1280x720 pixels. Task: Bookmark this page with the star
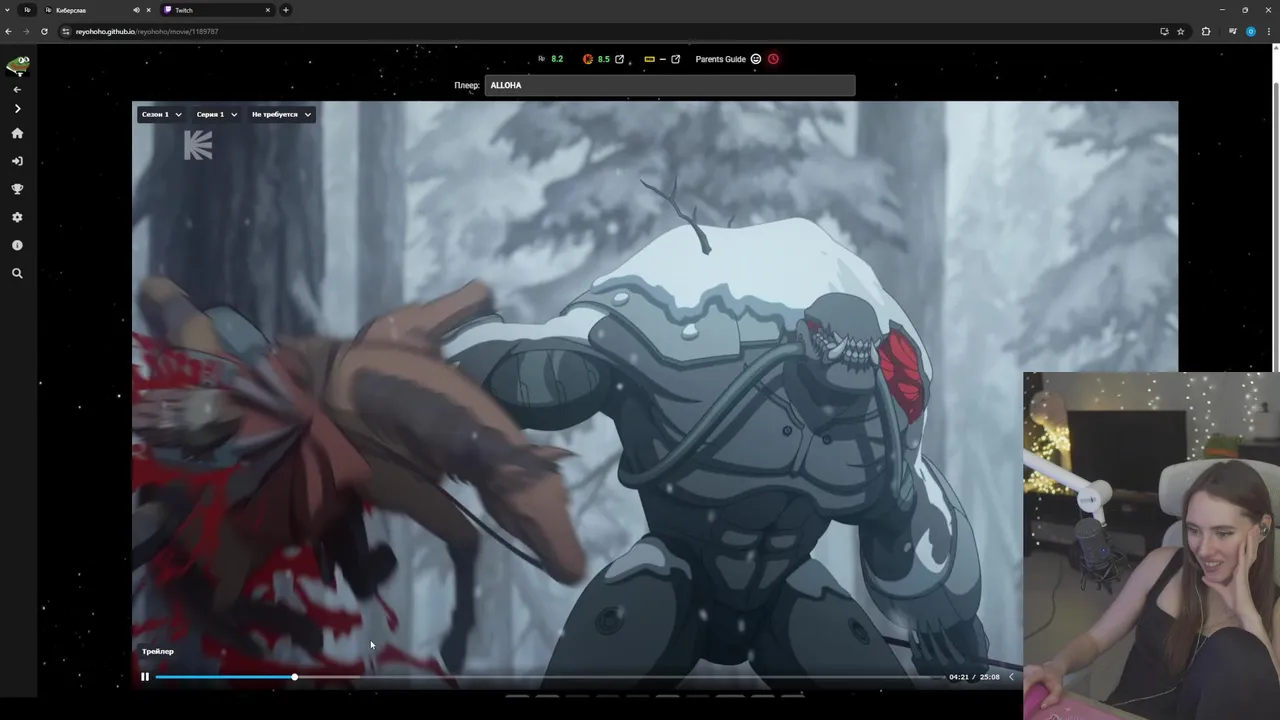[x=1181, y=31]
